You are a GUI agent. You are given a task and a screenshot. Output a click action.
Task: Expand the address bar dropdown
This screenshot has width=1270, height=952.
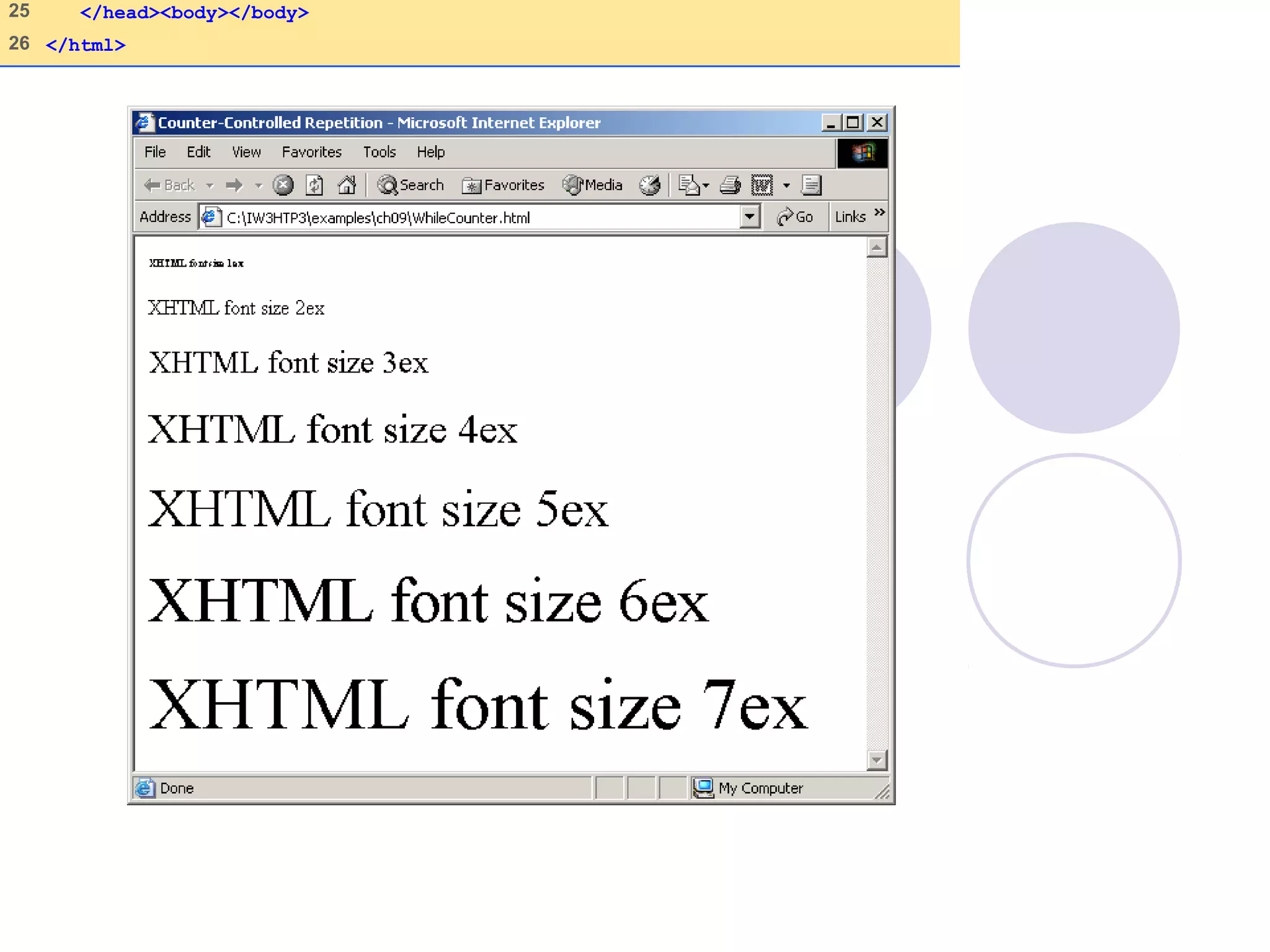click(750, 217)
